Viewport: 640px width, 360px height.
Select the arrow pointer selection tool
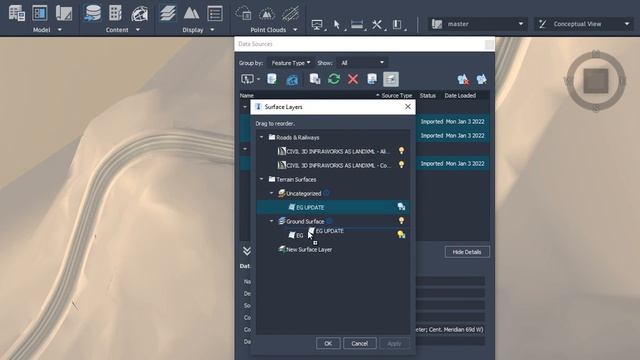point(337,24)
